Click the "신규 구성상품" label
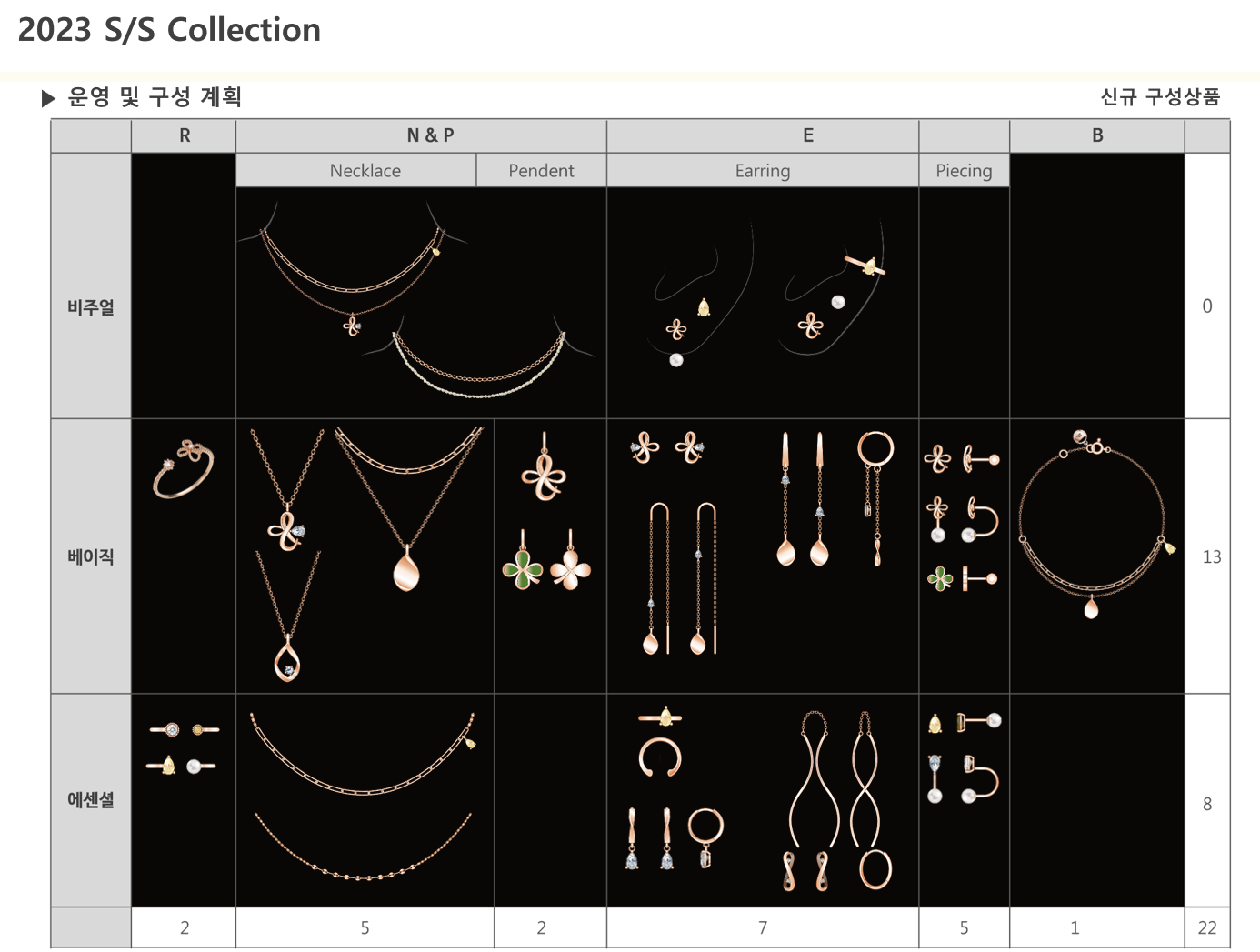 click(x=1160, y=97)
